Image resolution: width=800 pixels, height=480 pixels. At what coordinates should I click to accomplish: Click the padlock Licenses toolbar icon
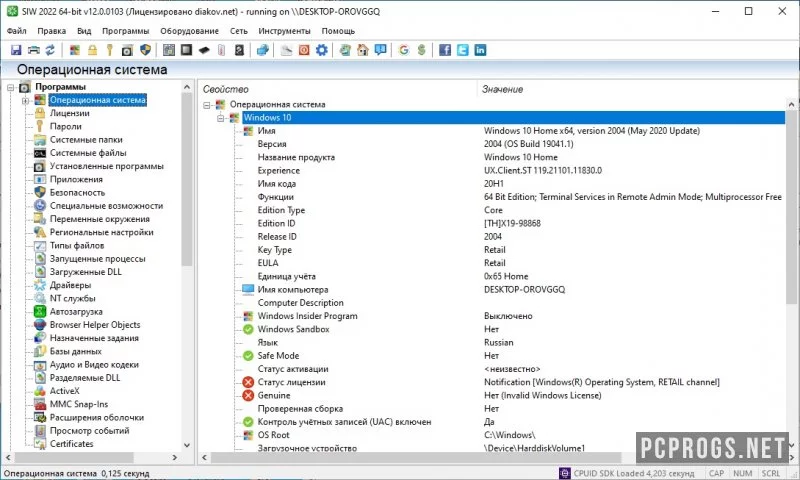[92, 50]
